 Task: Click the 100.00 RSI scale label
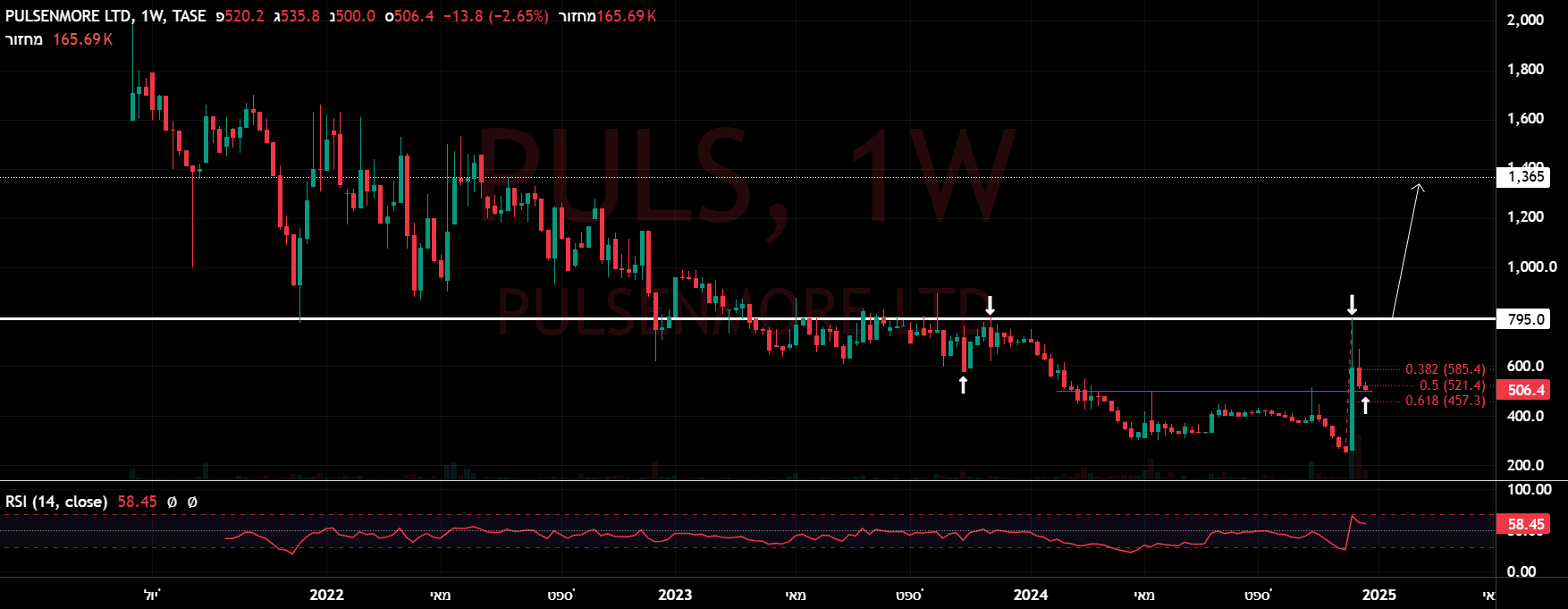[x=1529, y=489]
